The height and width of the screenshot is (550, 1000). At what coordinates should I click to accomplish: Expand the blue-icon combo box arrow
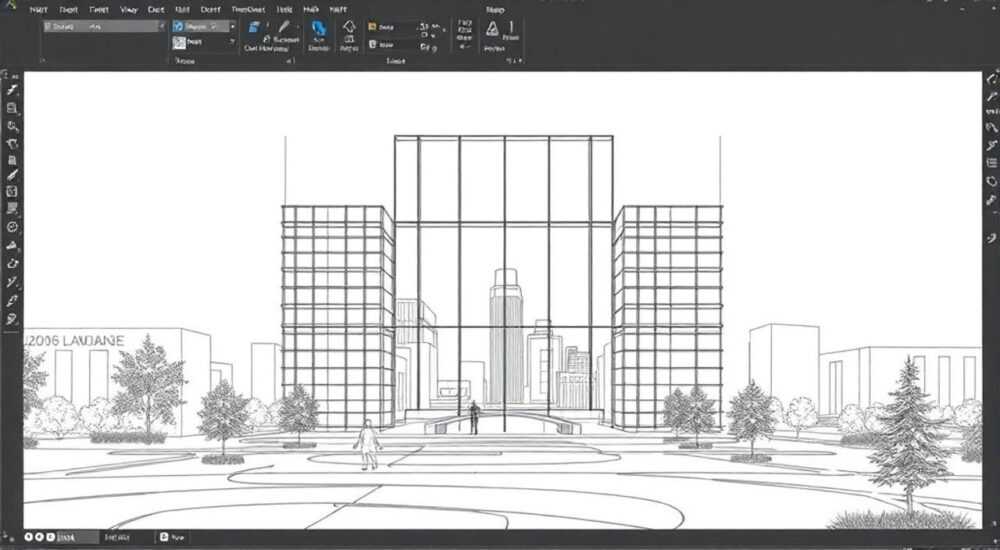[232, 27]
